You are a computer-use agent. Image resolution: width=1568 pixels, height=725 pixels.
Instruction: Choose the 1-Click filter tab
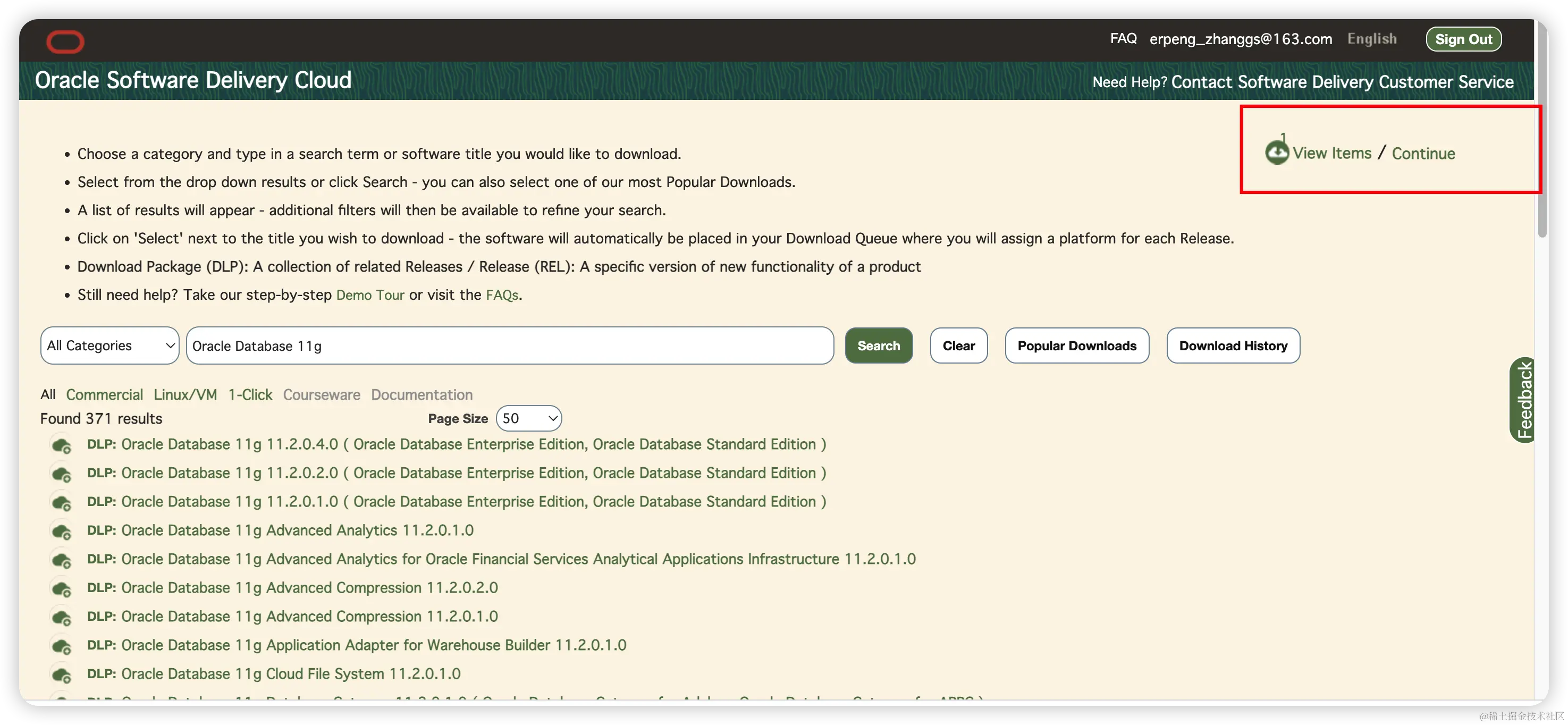(250, 394)
